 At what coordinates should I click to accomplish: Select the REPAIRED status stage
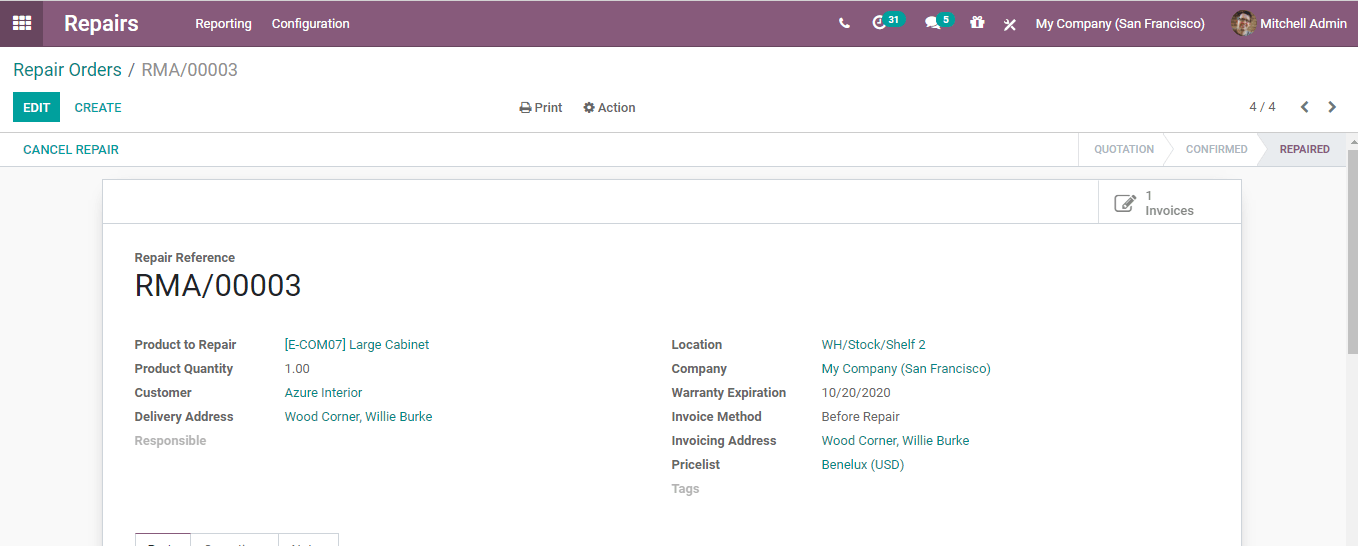click(x=1304, y=149)
